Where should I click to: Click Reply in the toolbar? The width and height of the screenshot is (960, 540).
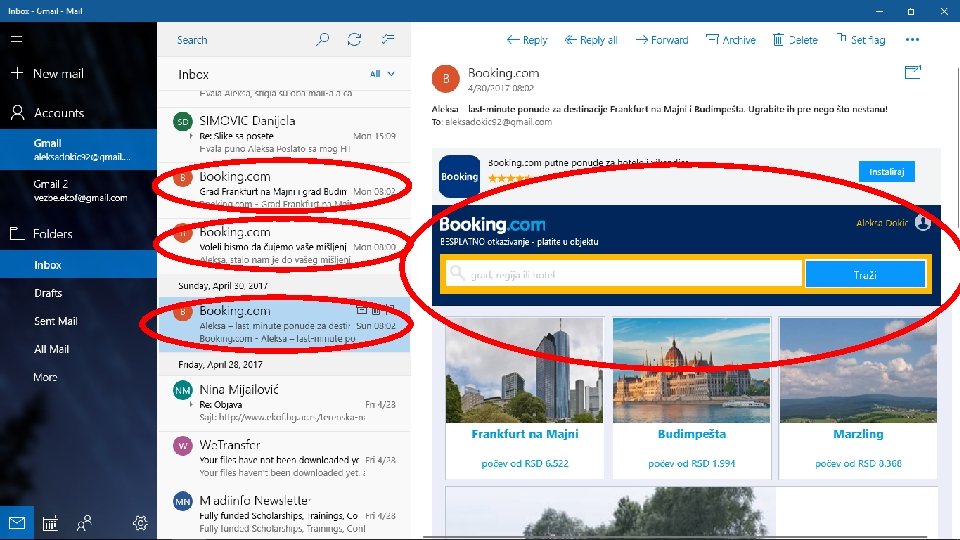[x=527, y=40]
